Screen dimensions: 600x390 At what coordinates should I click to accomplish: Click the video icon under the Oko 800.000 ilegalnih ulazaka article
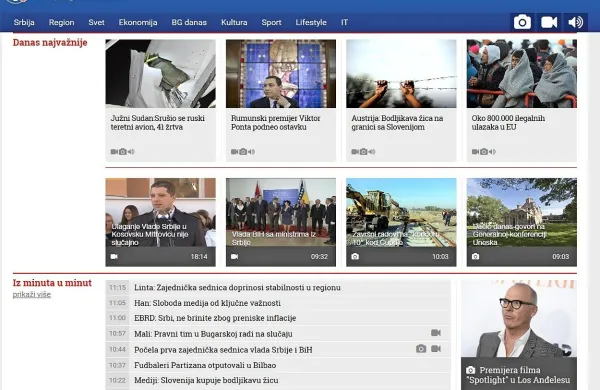click(475, 152)
